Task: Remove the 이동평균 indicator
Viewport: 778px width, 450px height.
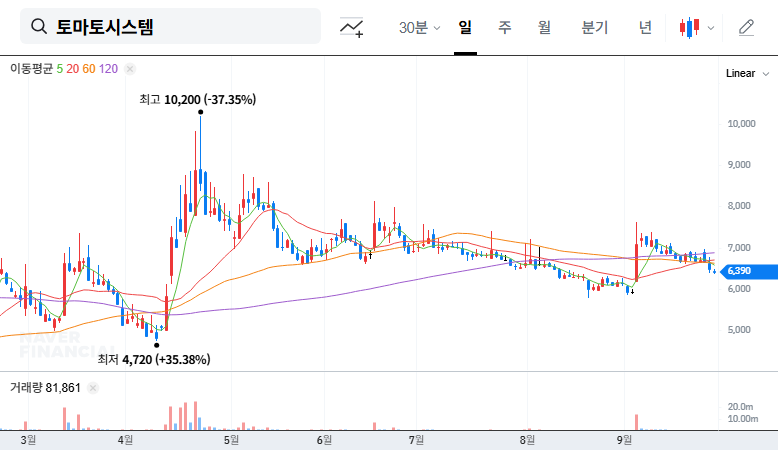Action: (130, 69)
